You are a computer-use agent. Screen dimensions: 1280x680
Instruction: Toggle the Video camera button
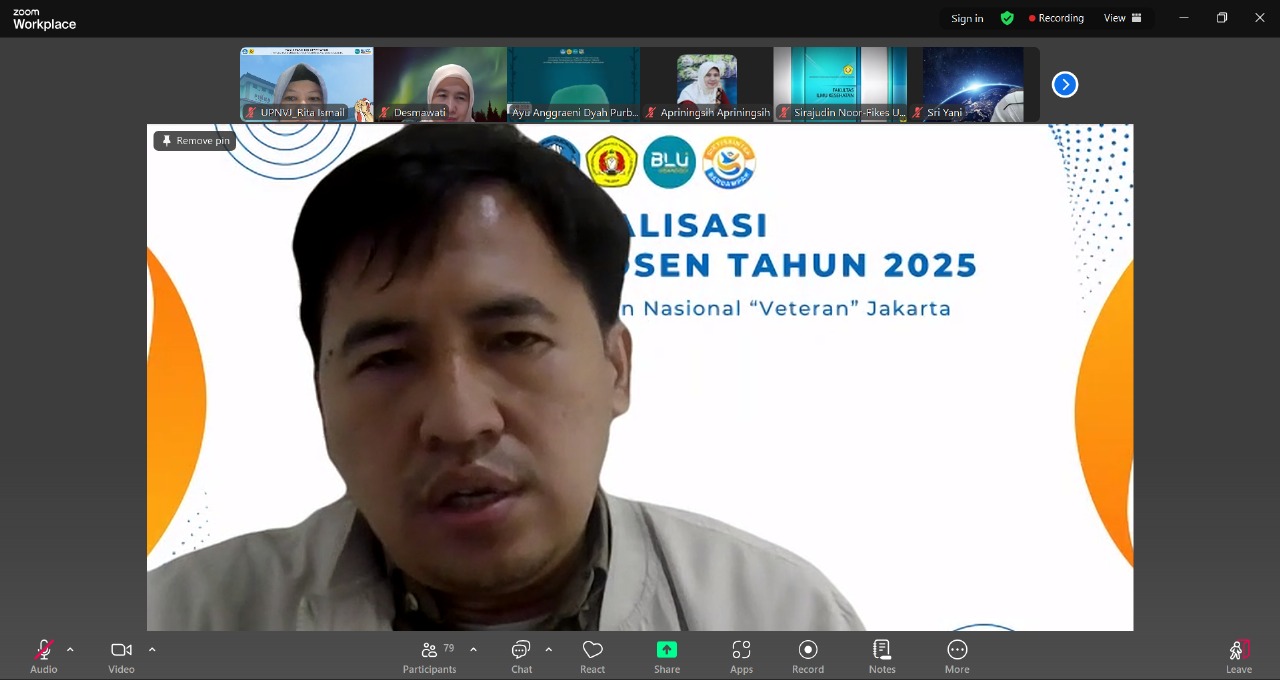point(121,656)
